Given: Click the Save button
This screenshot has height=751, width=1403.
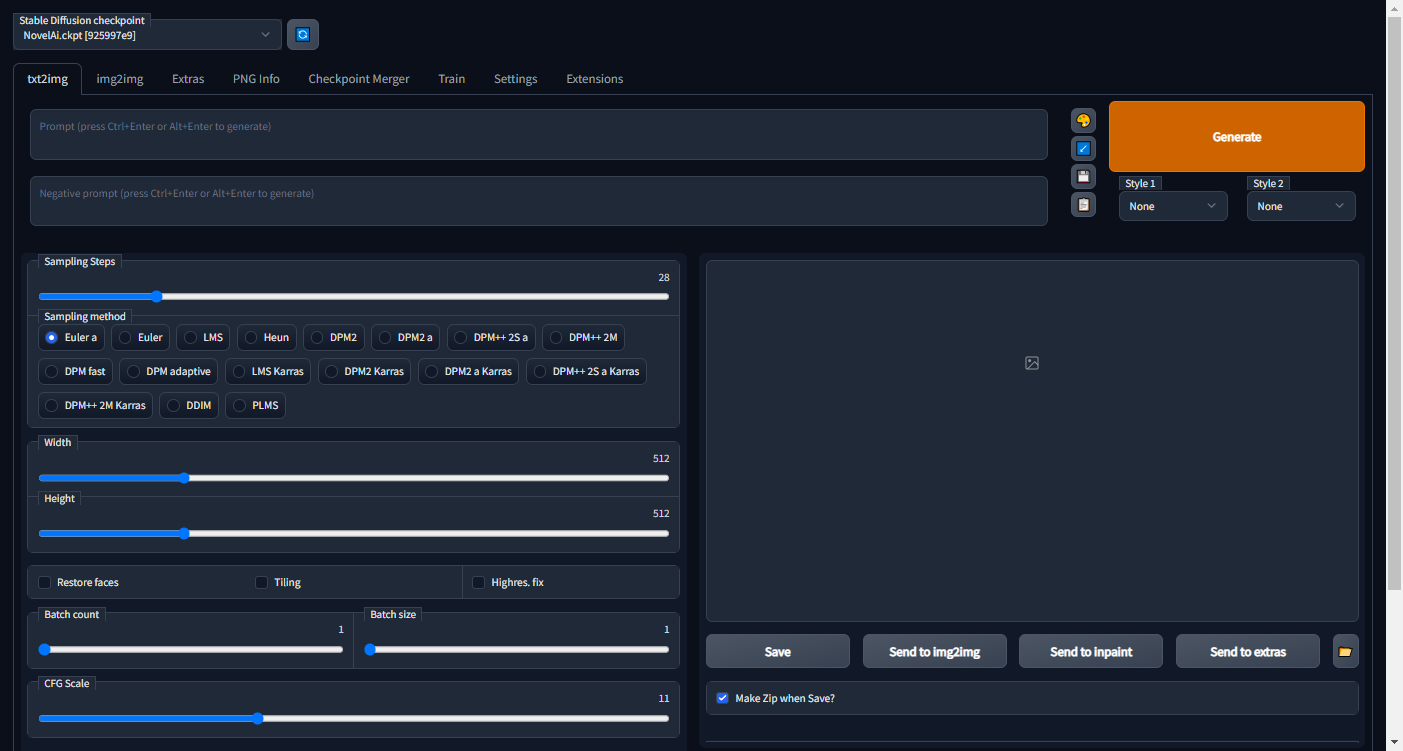Looking at the screenshot, I should pyautogui.click(x=778, y=651).
